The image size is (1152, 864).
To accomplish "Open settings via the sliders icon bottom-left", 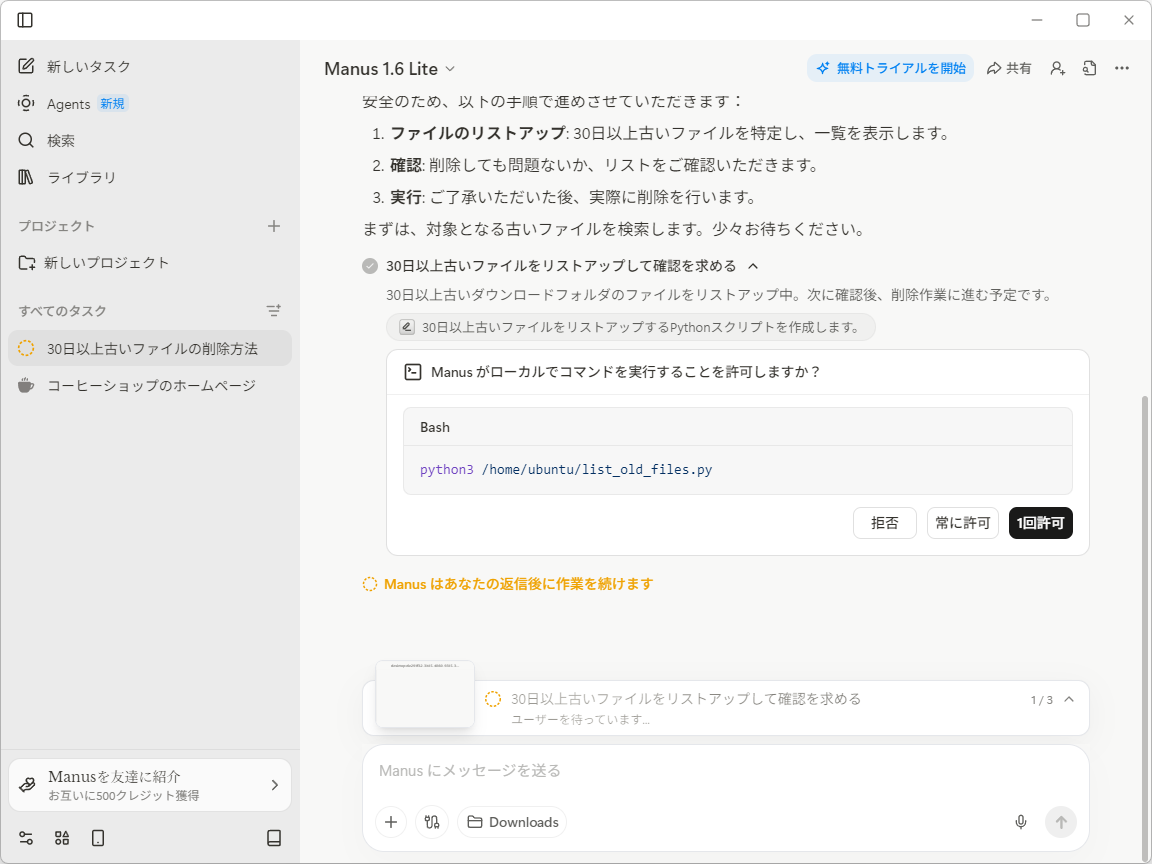I will pyautogui.click(x=25, y=838).
